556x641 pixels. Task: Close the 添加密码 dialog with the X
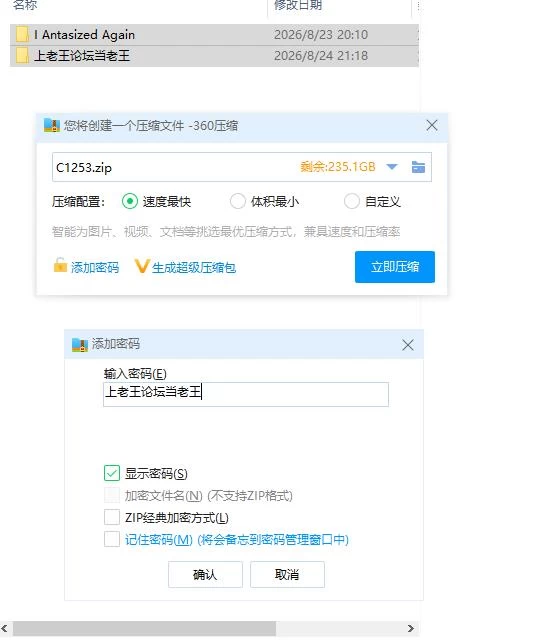pos(408,345)
